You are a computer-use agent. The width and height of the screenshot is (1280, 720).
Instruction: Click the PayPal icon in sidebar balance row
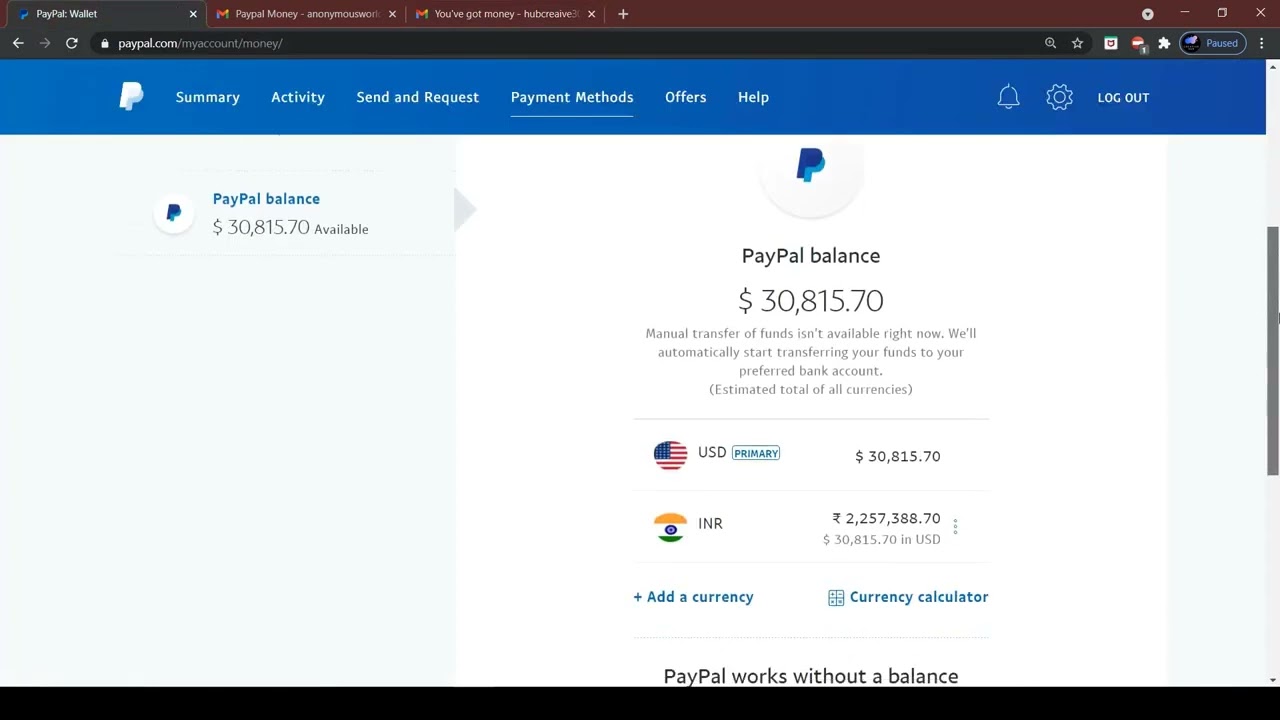click(173, 213)
